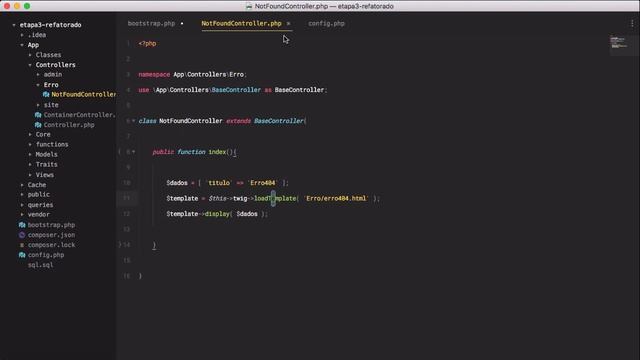Image resolution: width=640 pixels, height=360 pixels.
Task: Select NotFoundController file in sidebar
Action: point(84,95)
